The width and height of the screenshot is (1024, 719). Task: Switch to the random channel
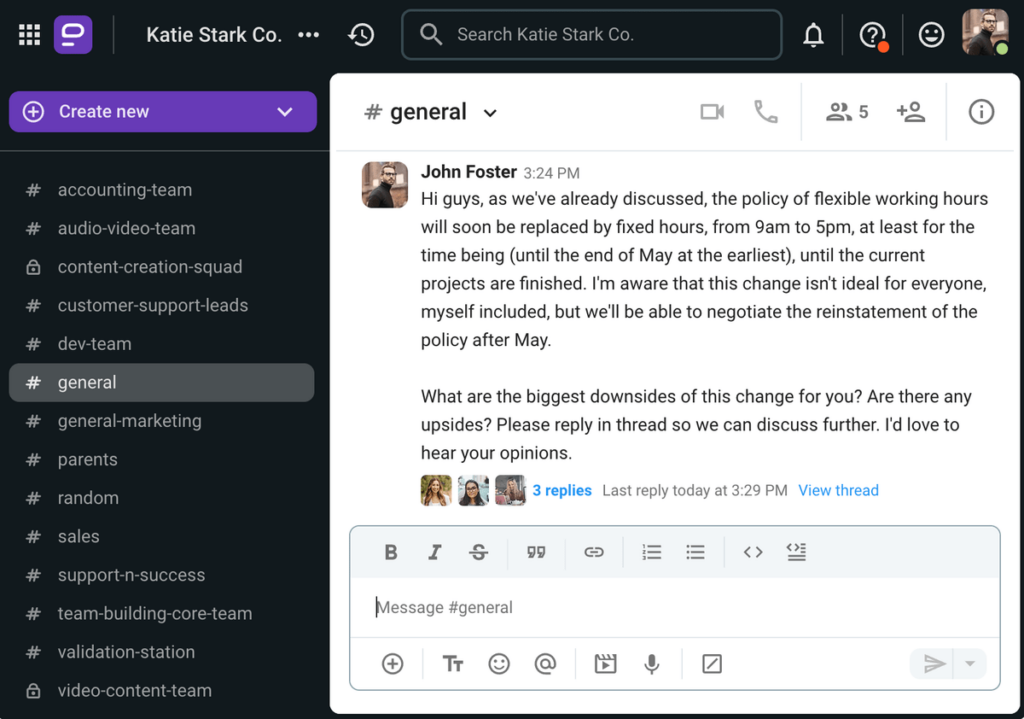click(x=88, y=498)
